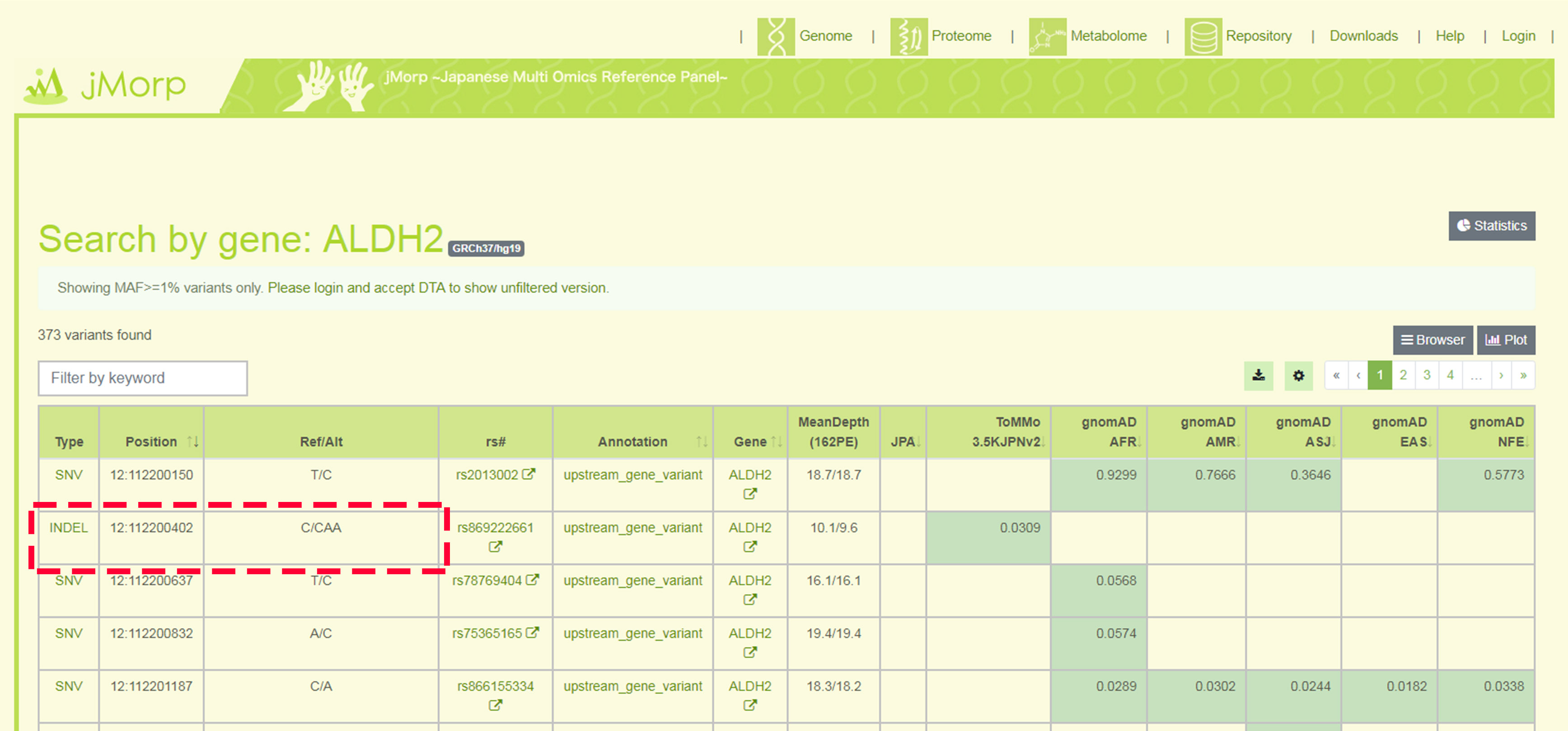Click the 0.9299 gnomAD AFR cell

click(x=1099, y=484)
